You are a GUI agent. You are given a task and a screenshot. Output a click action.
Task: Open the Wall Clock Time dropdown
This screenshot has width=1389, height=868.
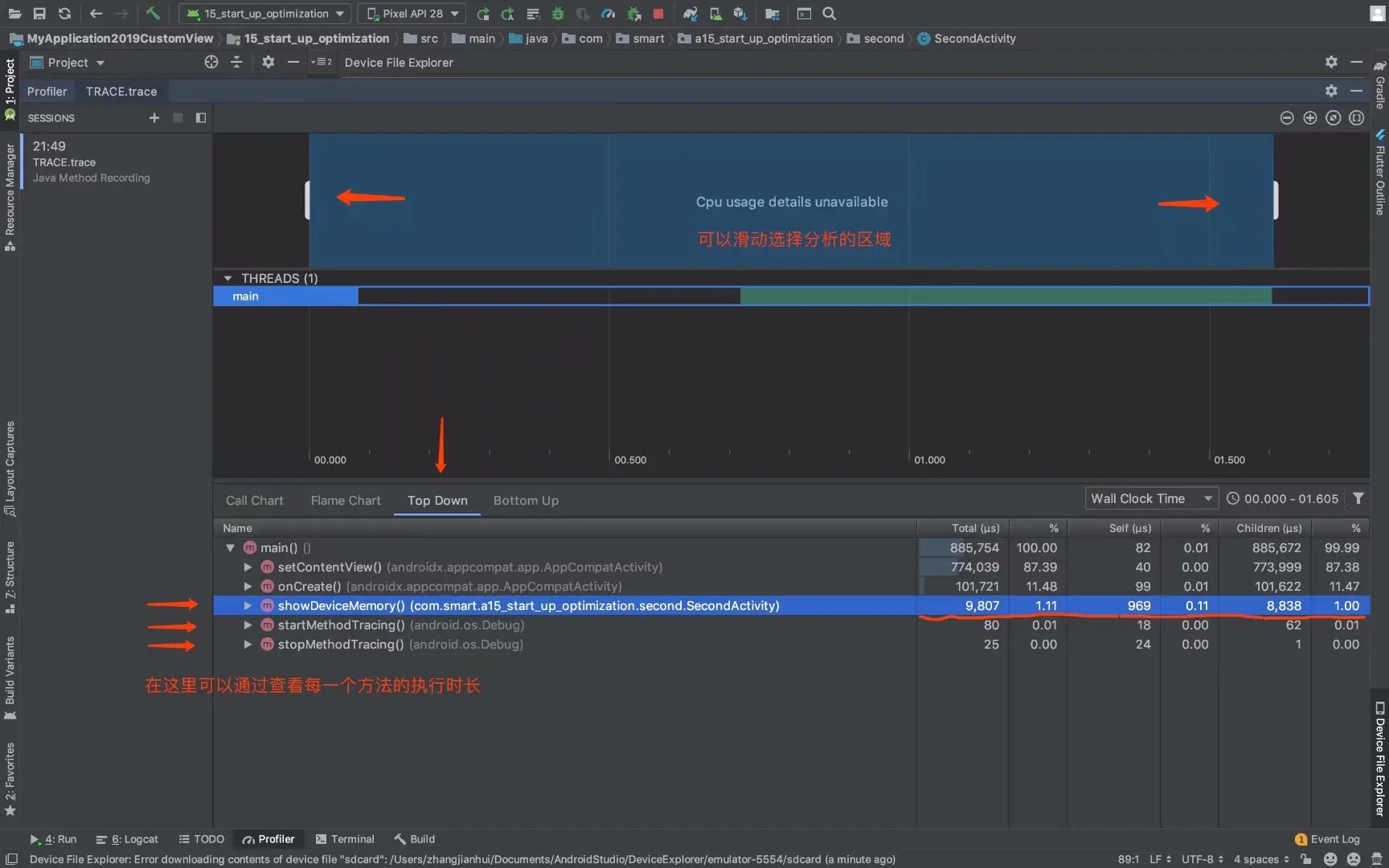coord(1151,498)
